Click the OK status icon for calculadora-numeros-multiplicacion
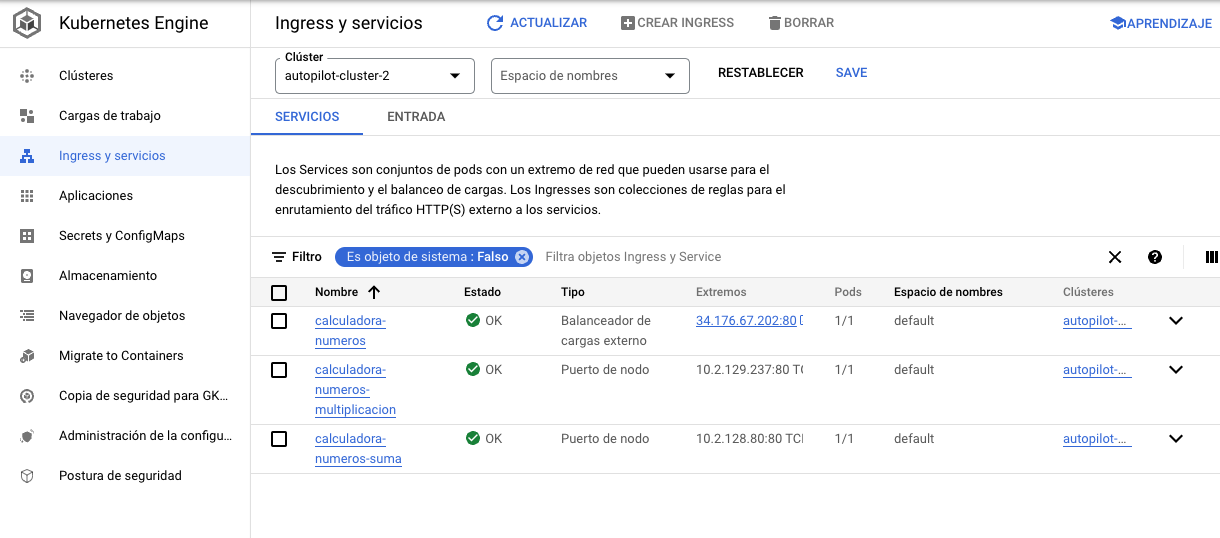Viewport: 1220px width, 538px height. click(473, 369)
